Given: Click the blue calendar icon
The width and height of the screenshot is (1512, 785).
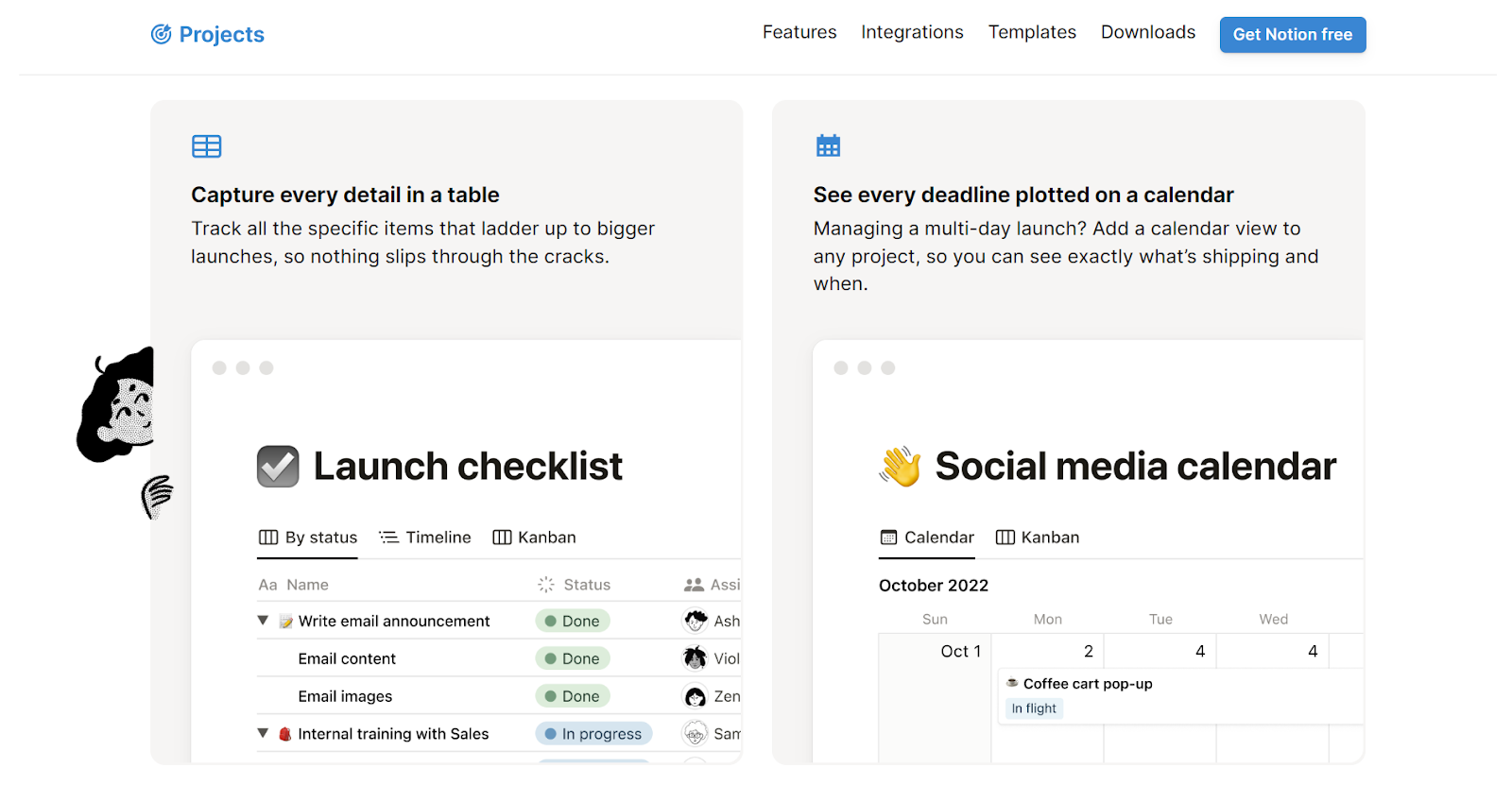Looking at the screenshot, I should 828,145.
